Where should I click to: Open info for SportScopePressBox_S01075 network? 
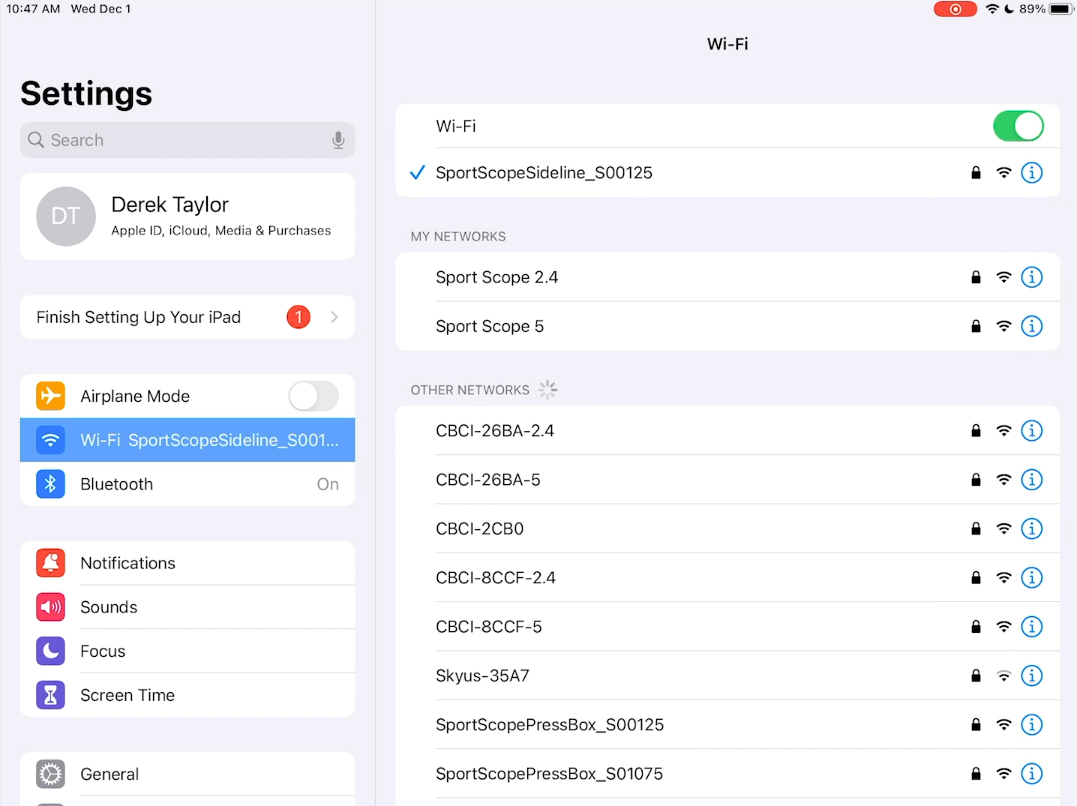(x=1032, y=774)
